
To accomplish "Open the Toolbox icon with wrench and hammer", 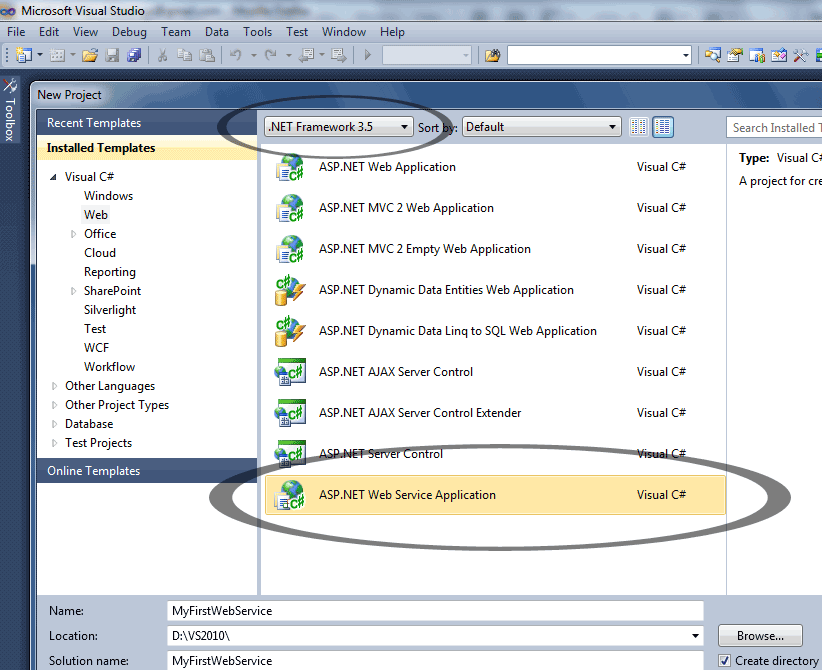I will 801,55.
